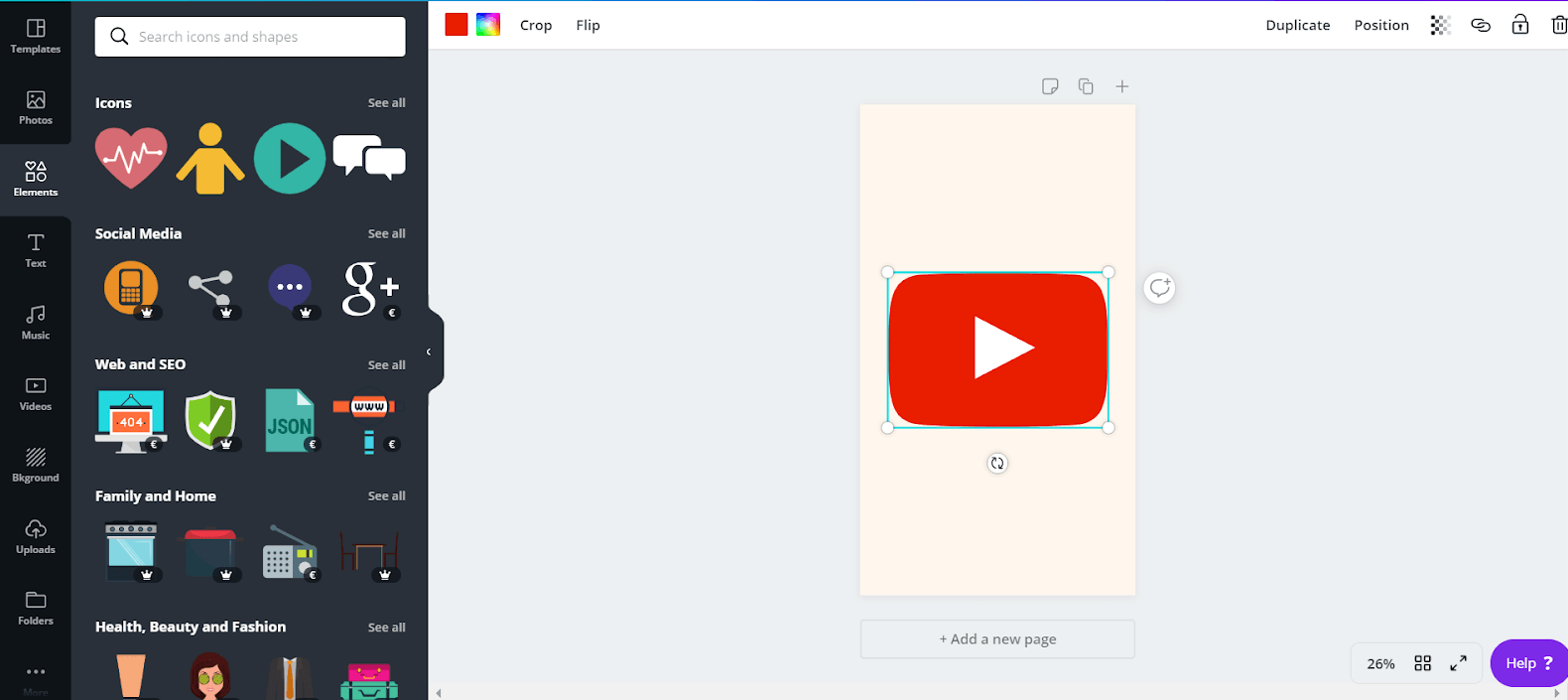Open the Text sidebar tab
1568x700 pixels.
click(x=36, y=250)
